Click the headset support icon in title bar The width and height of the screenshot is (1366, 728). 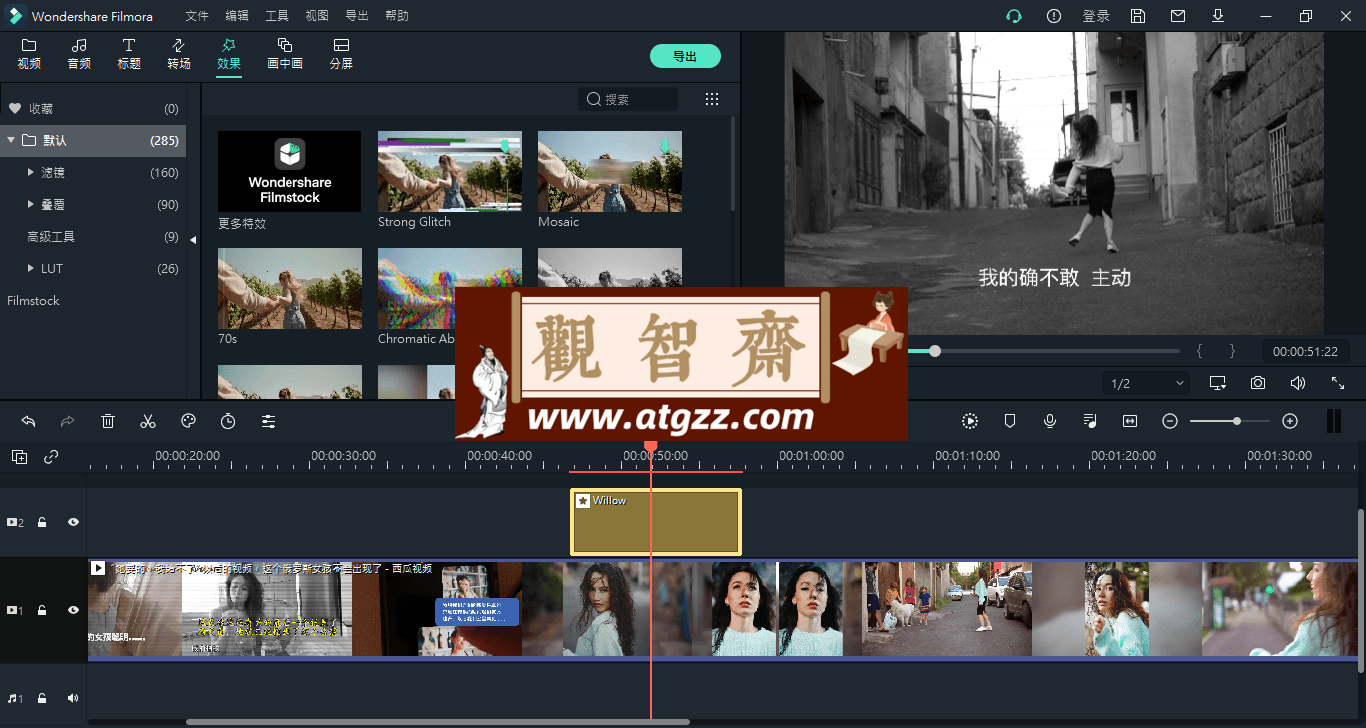[1014, 16]
